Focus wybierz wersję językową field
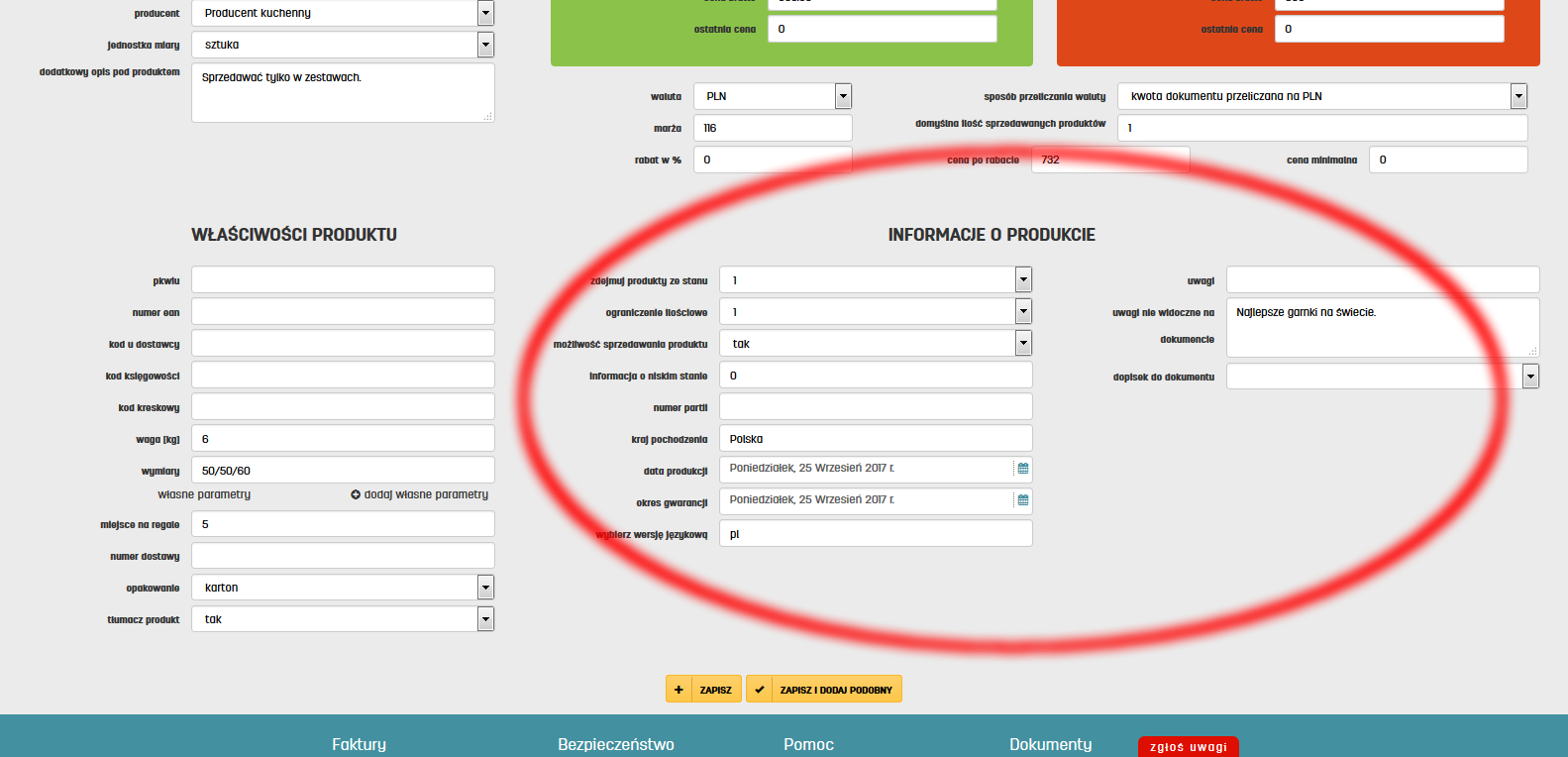Screen dimensions: 1568x757 [876, 533]
